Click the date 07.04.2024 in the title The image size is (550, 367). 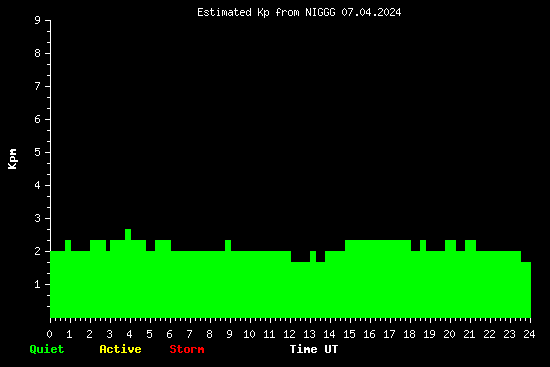[x=371, y=13]
